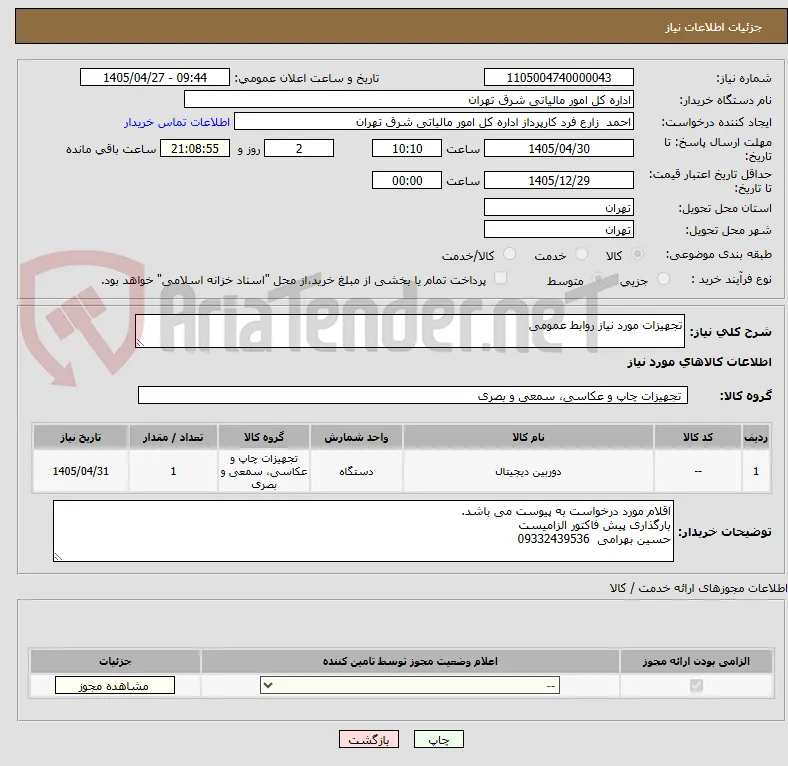Screen dimensions: 788x766
Task: Click the تعداد / مقدار column header
Action: tap(173, 437)
